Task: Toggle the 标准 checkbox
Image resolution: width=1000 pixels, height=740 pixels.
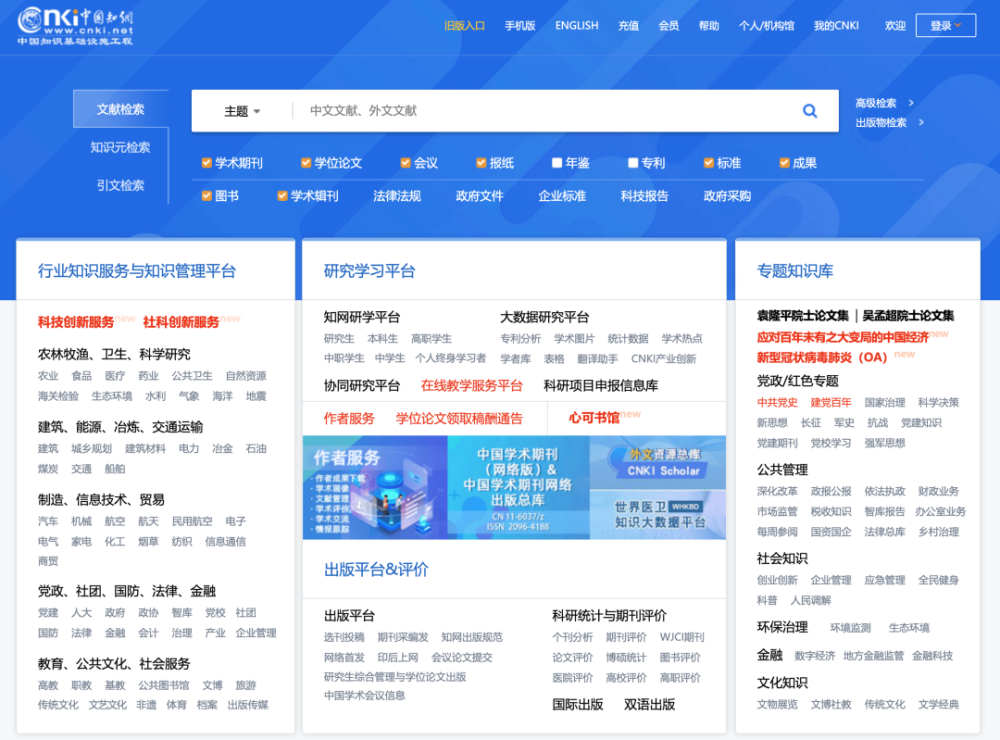Action: pyautogui.click(x=709, y=163)
